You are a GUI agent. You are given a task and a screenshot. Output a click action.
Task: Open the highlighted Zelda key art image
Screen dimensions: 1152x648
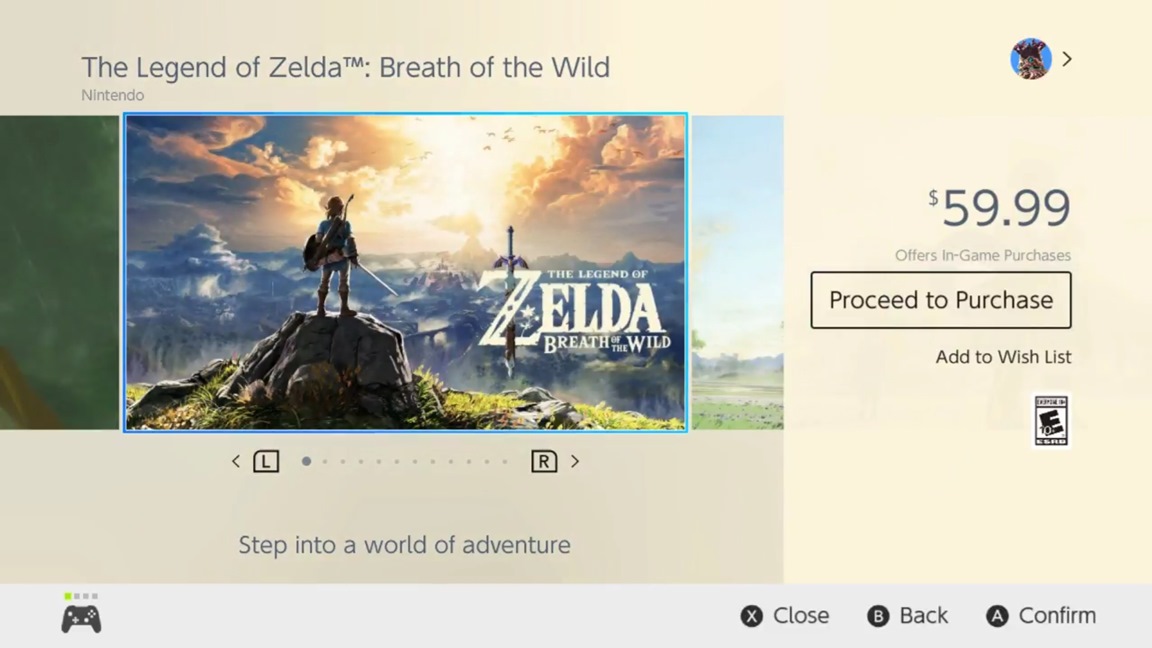405,272
